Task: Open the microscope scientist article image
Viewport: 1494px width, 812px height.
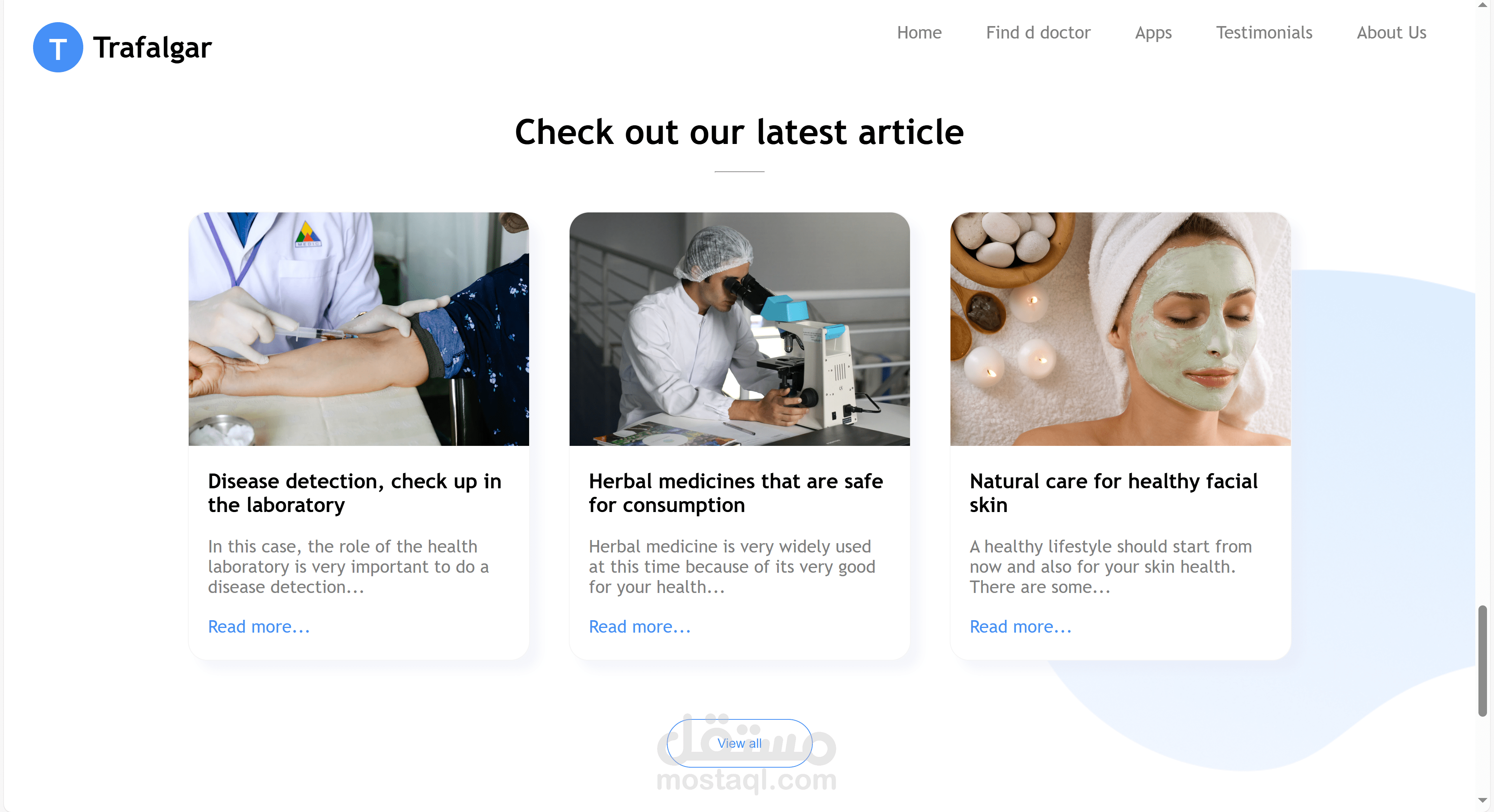Action: [x=740, y=329]
